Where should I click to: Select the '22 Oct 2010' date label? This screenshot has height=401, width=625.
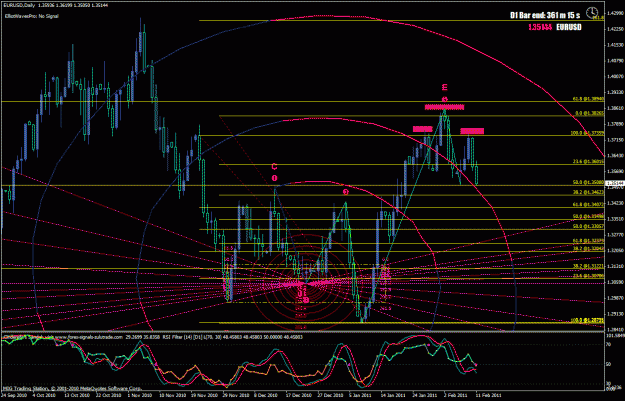(x=108, y=395)
